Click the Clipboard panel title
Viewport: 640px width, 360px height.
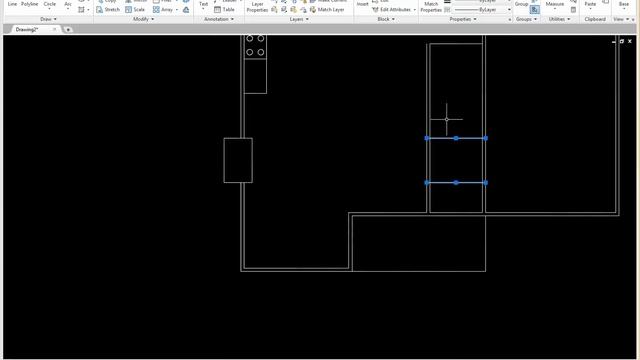(595, 19)
